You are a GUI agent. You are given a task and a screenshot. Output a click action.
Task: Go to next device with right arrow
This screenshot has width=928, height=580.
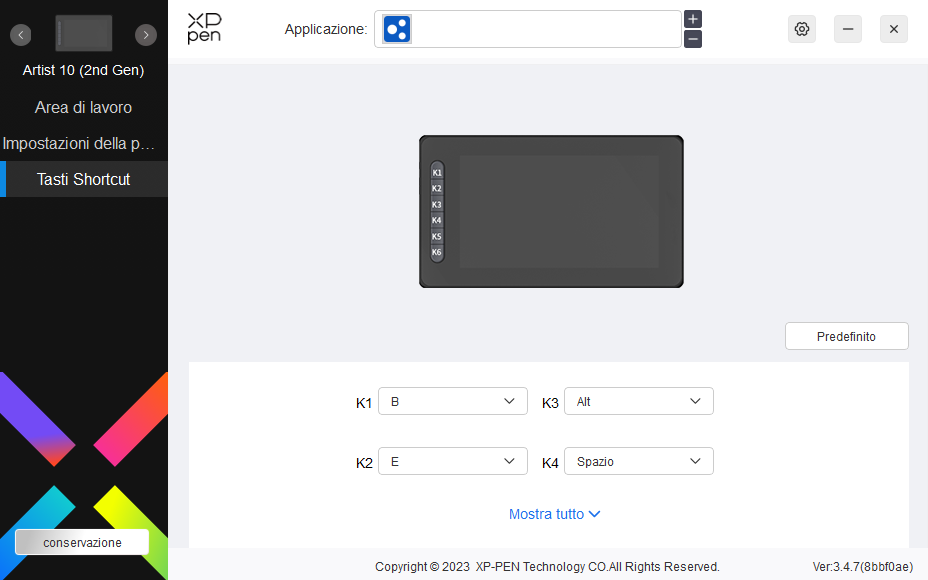click(x=146, y=35)
